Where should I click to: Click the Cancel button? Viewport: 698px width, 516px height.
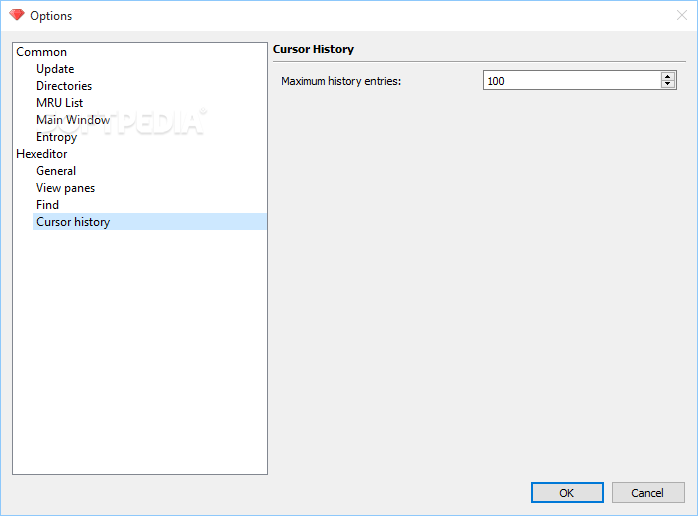pos(648,493)
